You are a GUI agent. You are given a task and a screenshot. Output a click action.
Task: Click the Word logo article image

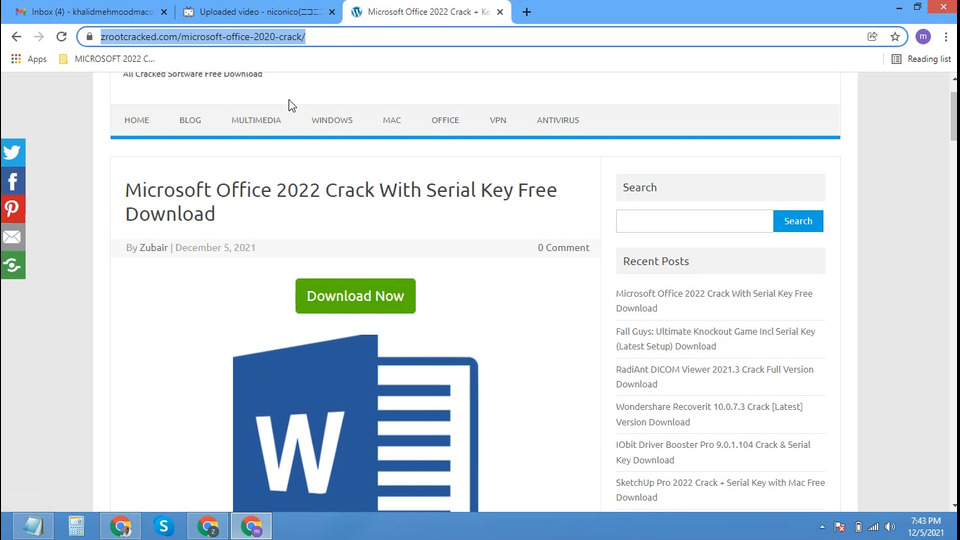355,422
